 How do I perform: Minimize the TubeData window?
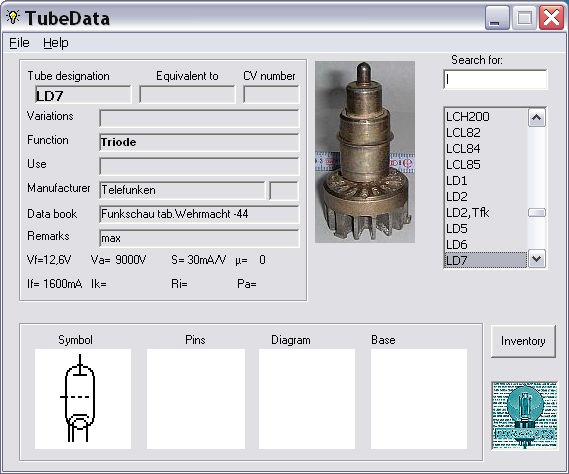pyautogui.click(x=497, y=18)
